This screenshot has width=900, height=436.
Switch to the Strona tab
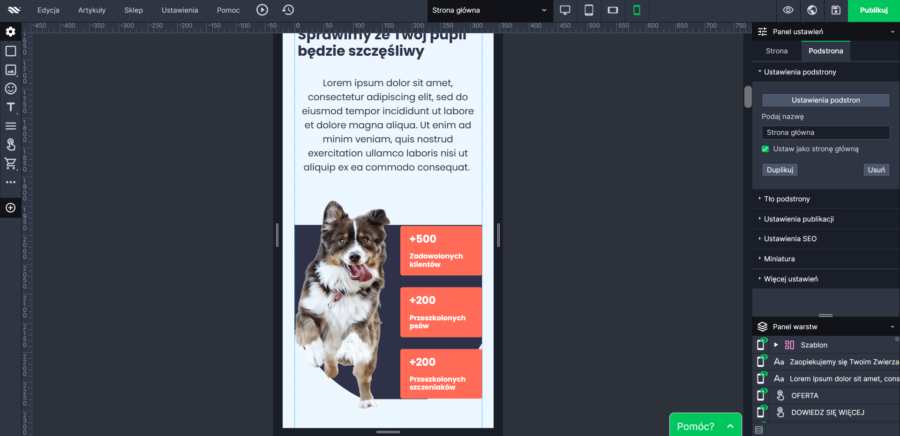pyautogui.click(x=777, y=51)
